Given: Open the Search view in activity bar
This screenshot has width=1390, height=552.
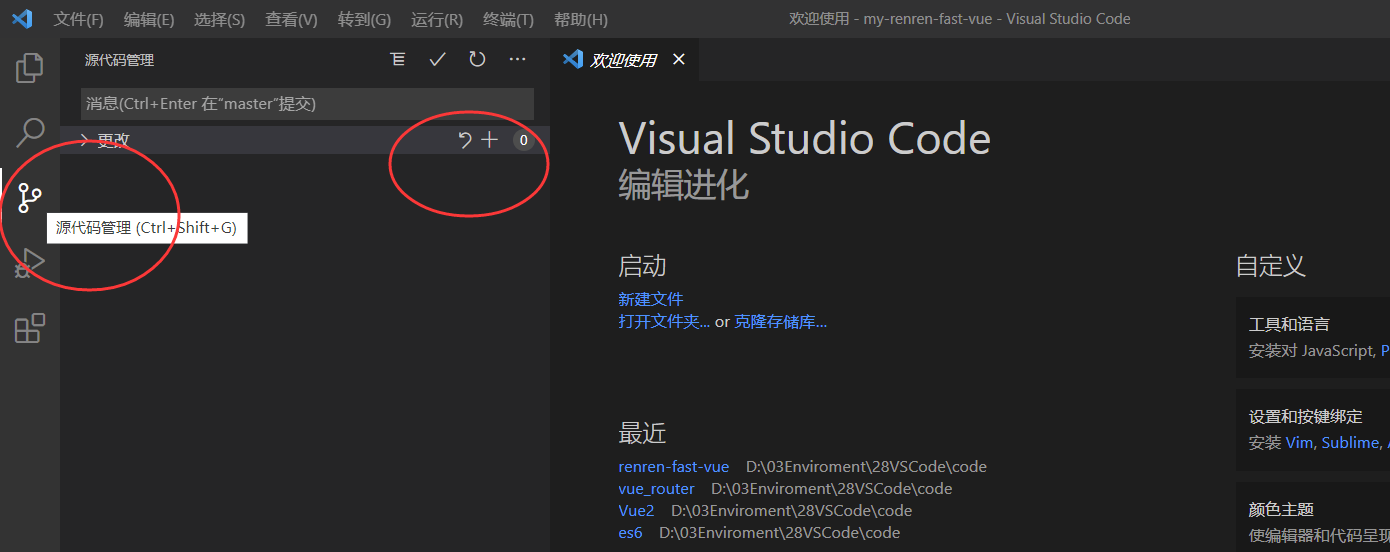Looking at the screenshot, I should [30, 132].
